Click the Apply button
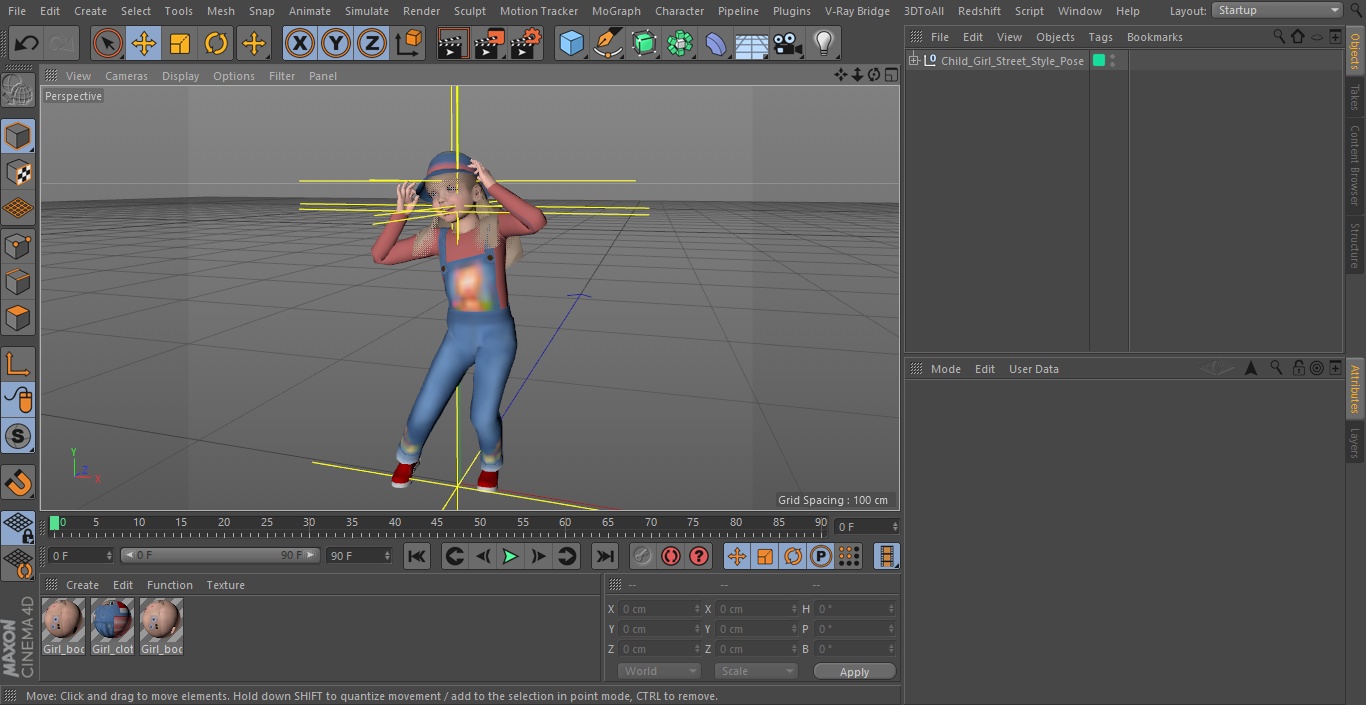1366x705 pixels. (x=854, y=671)
